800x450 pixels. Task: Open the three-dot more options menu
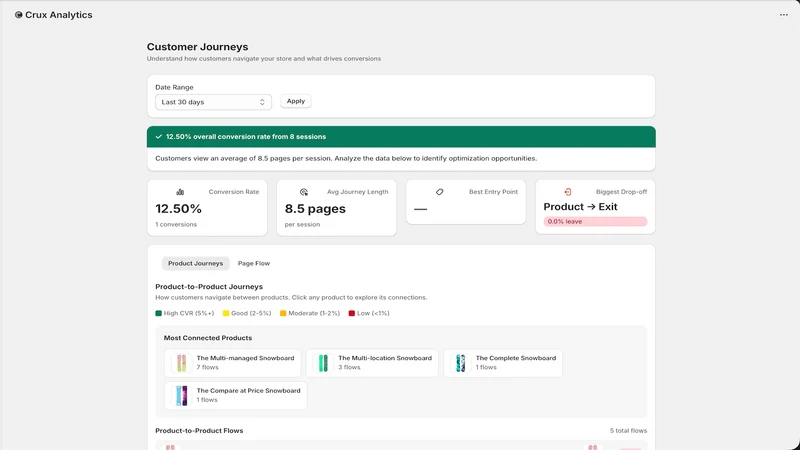(x=784, y=15)
